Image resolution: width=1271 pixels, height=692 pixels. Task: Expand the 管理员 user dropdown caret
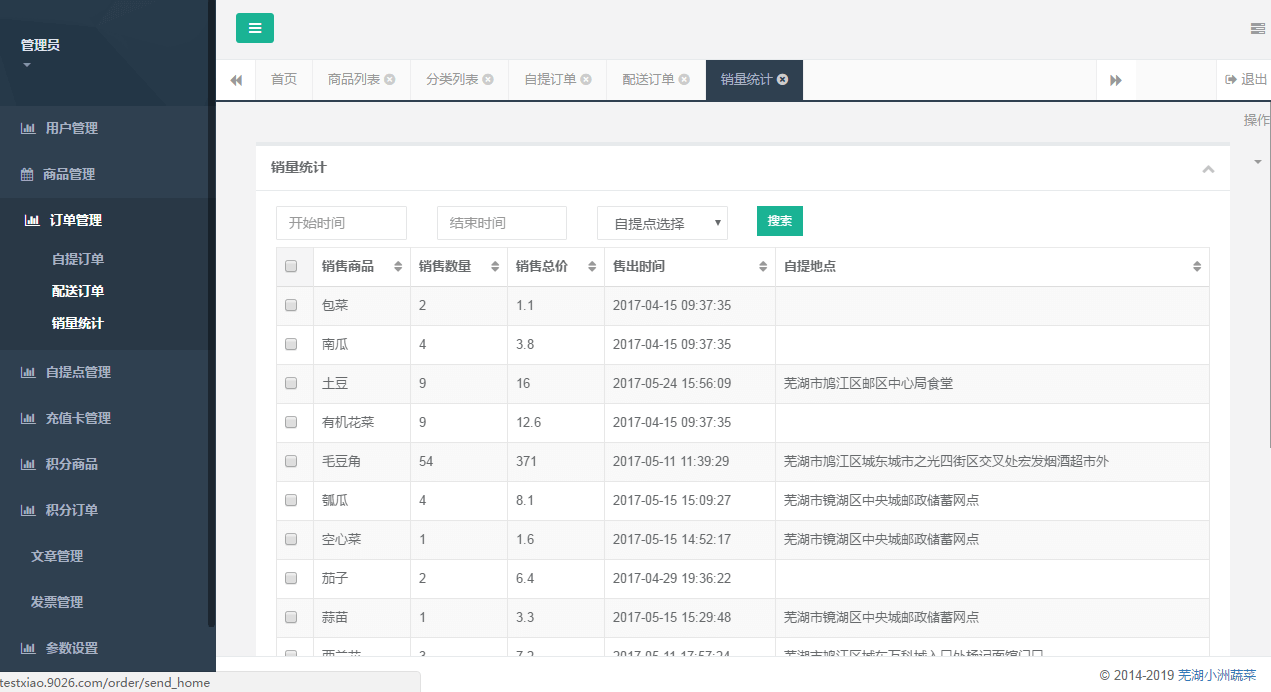[x=27, y=66]
